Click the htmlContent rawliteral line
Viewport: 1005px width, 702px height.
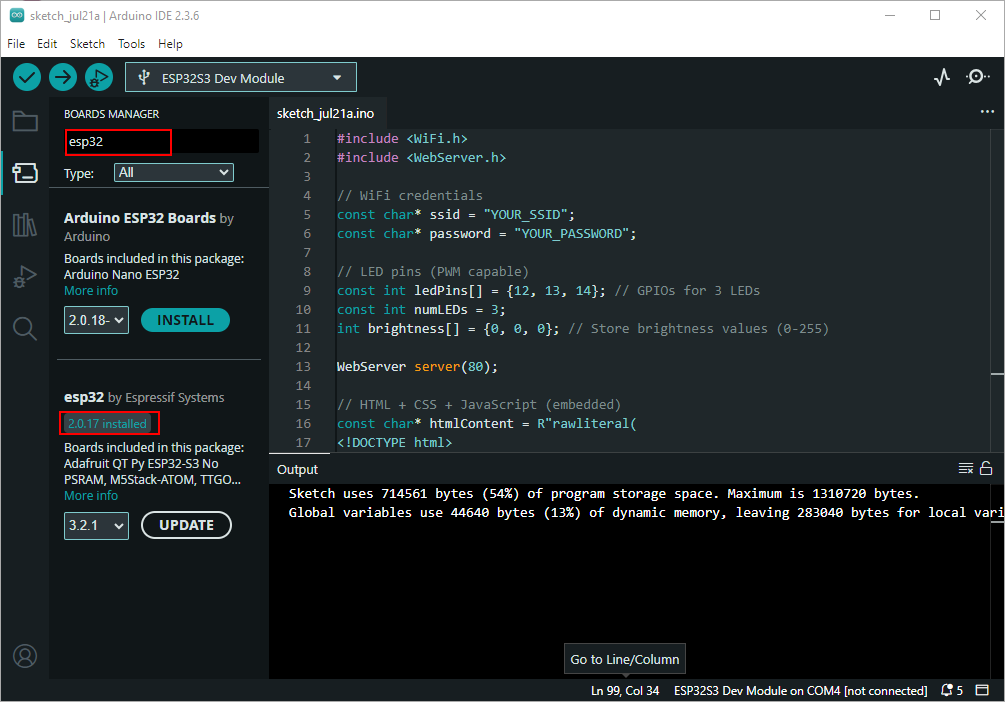click(486, 424)
